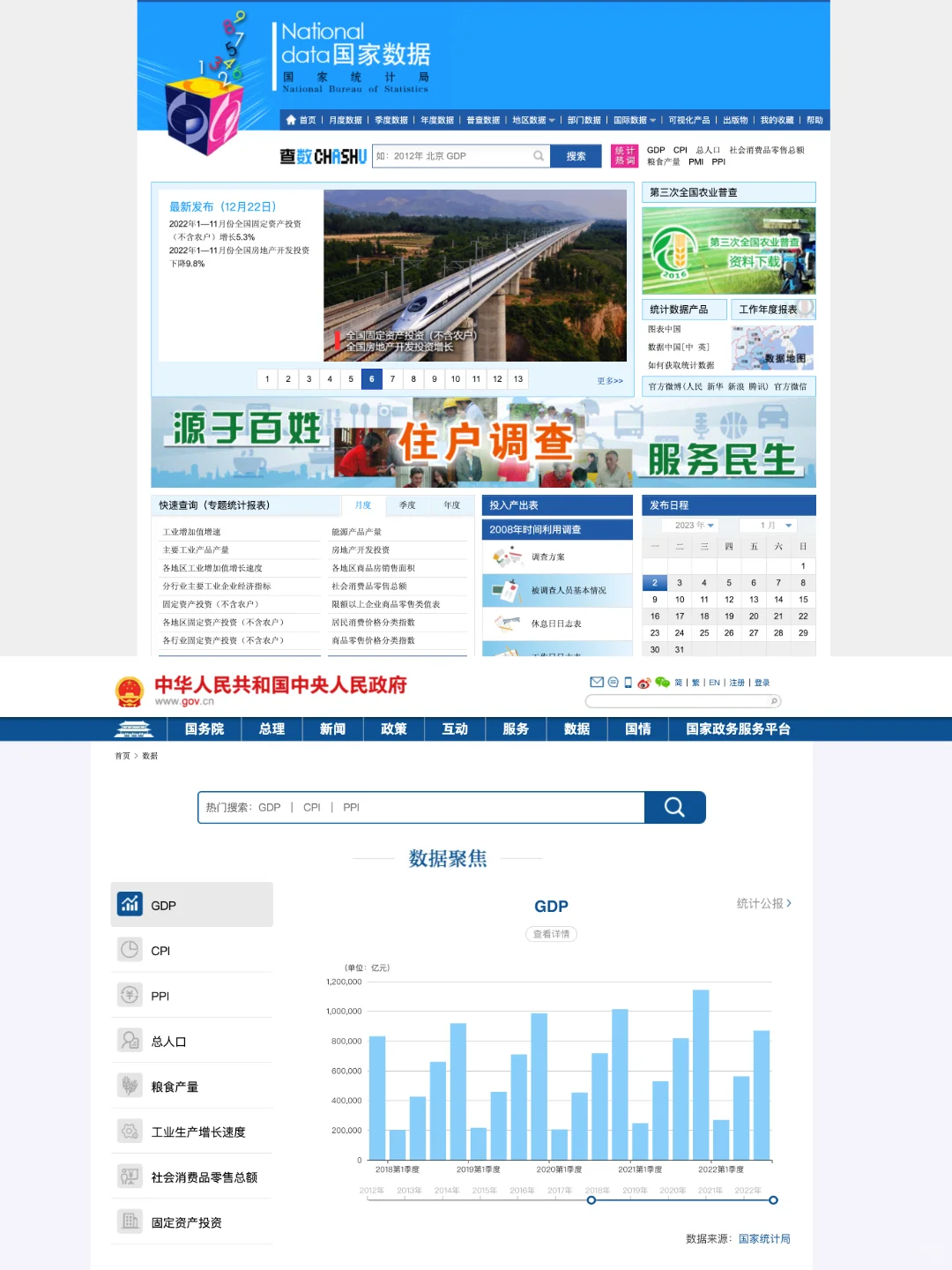Viewport: 952px width, 1270px height.
Task: Select the 总人口 population icon in sidebar
Action: (x=130, y=1040)
